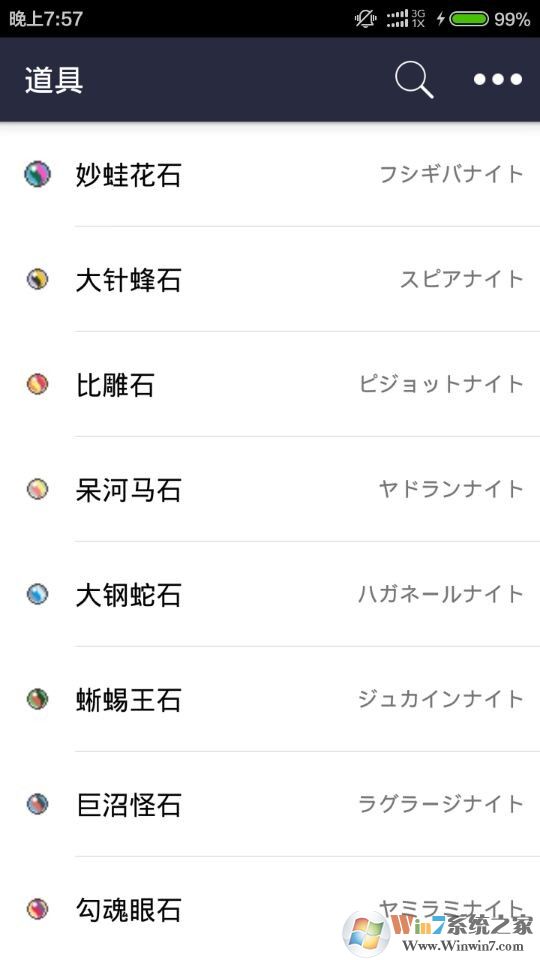Click the ハガネールナイト Japanese name
This screenshot has height=960, width=540.
(441, 594)
